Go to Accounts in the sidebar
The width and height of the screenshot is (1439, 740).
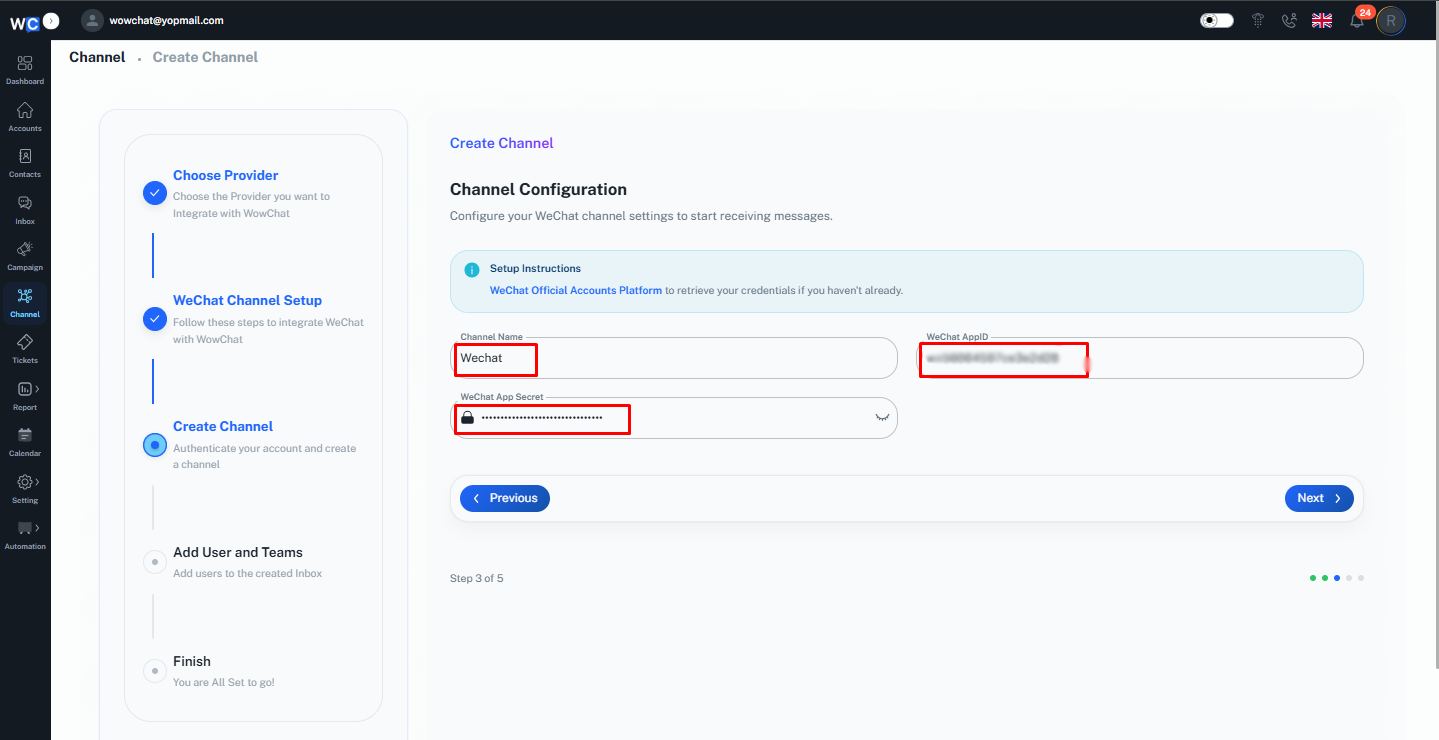[25, 110]
